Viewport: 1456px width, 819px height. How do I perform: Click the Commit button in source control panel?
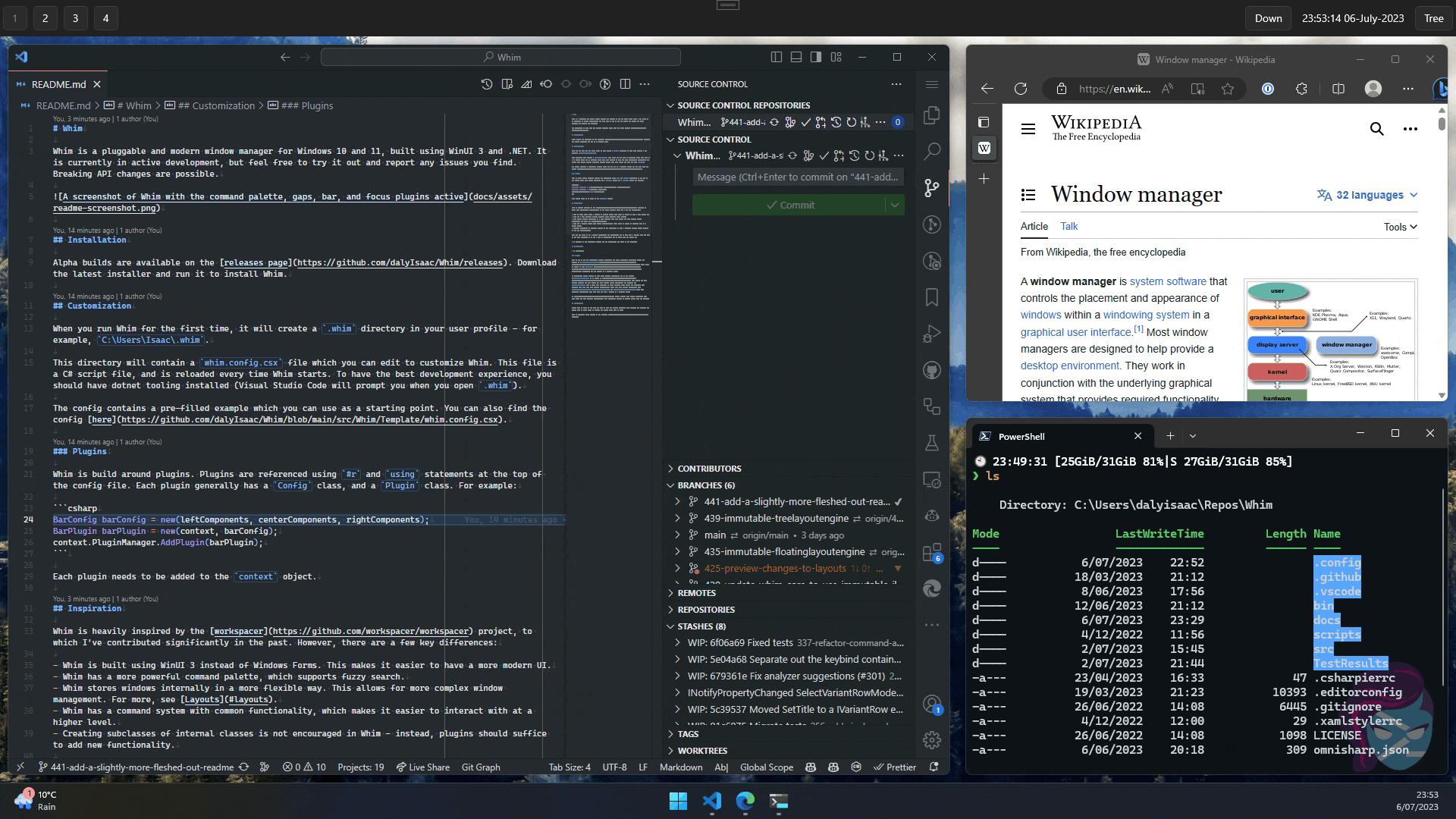click(790, 204)
